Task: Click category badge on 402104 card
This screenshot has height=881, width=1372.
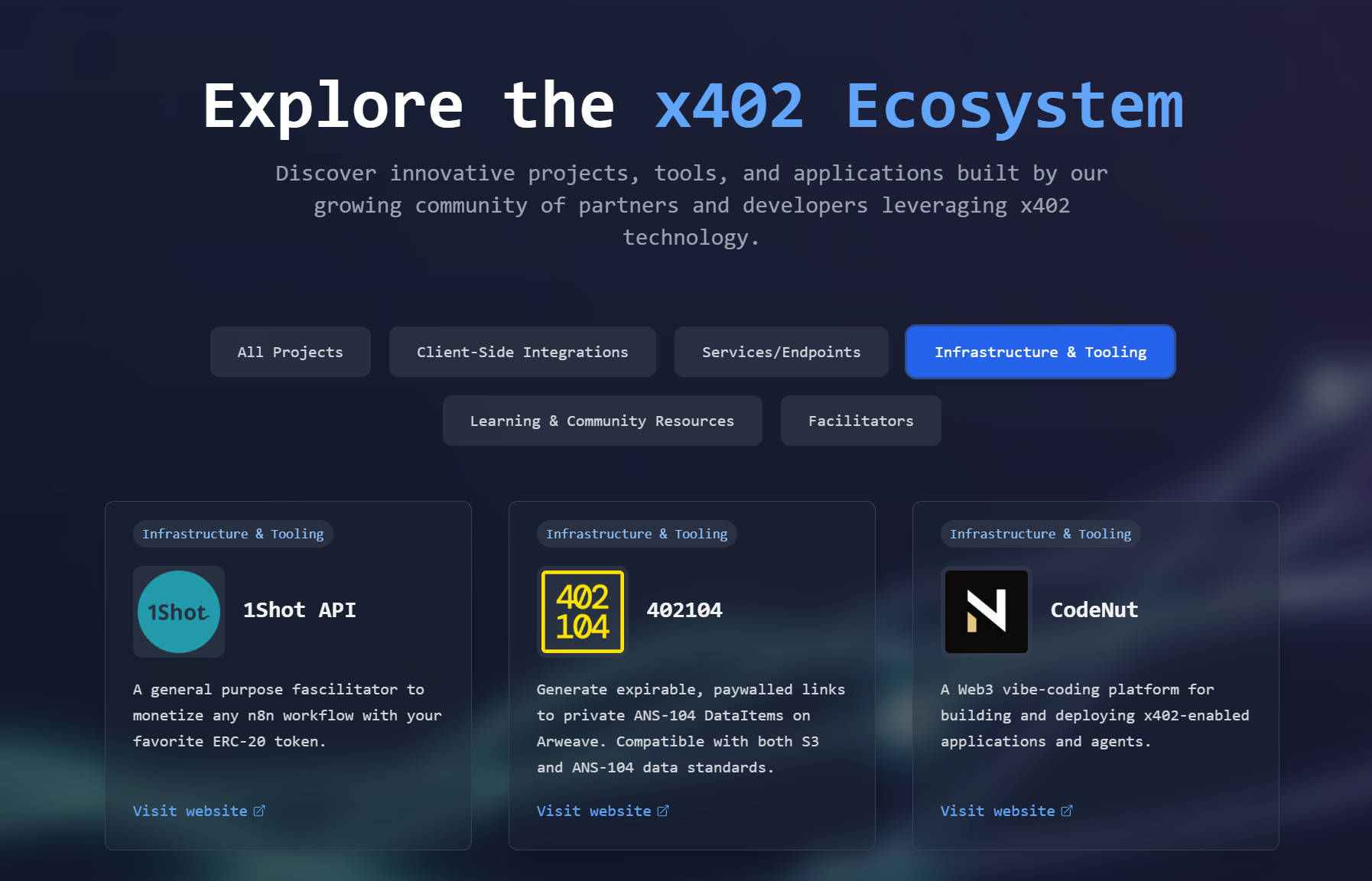Action: [637, 534]
